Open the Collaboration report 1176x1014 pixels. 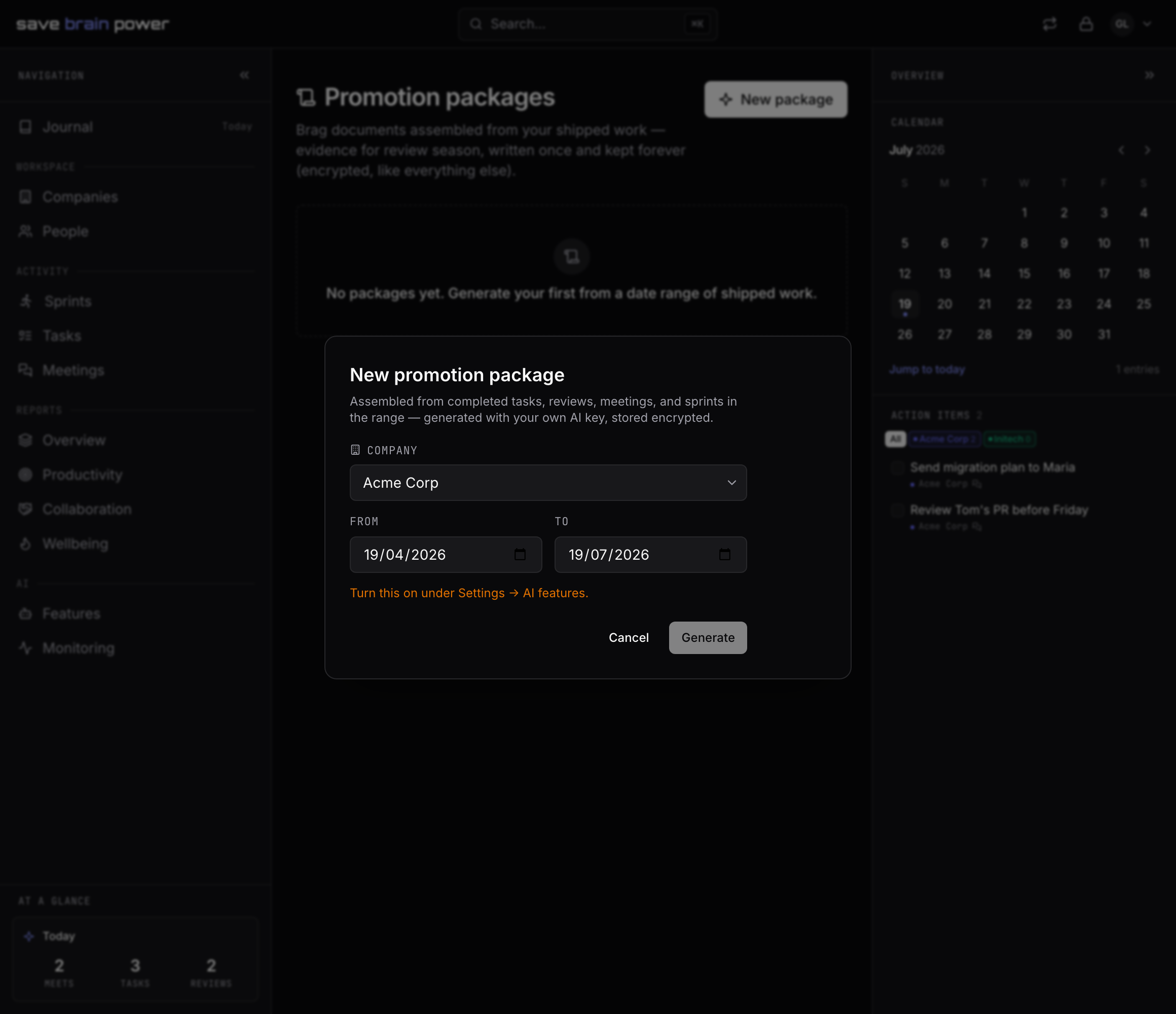pyautogui.click(x=135, y=509)
